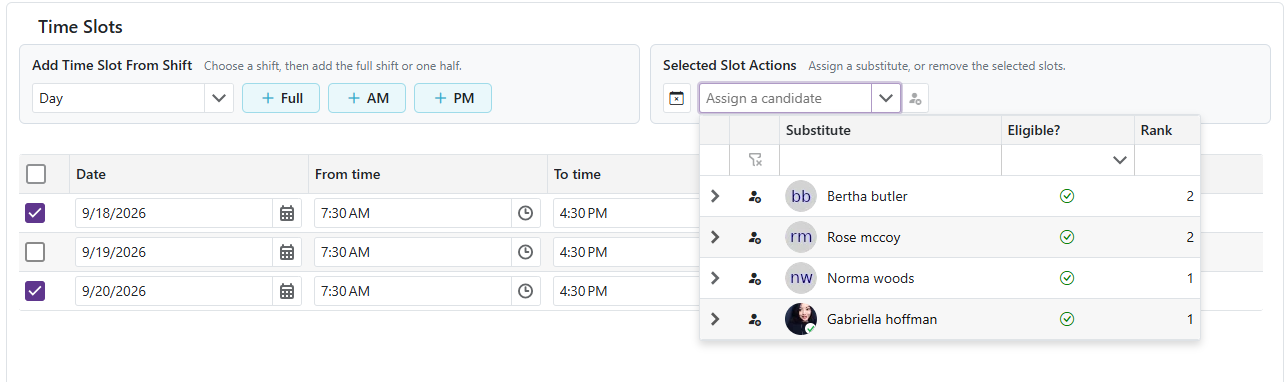Click eligible checkmark for Rose mccoy
Image resolution: width=1288 pixels, height=382 pixels.
1067,238
